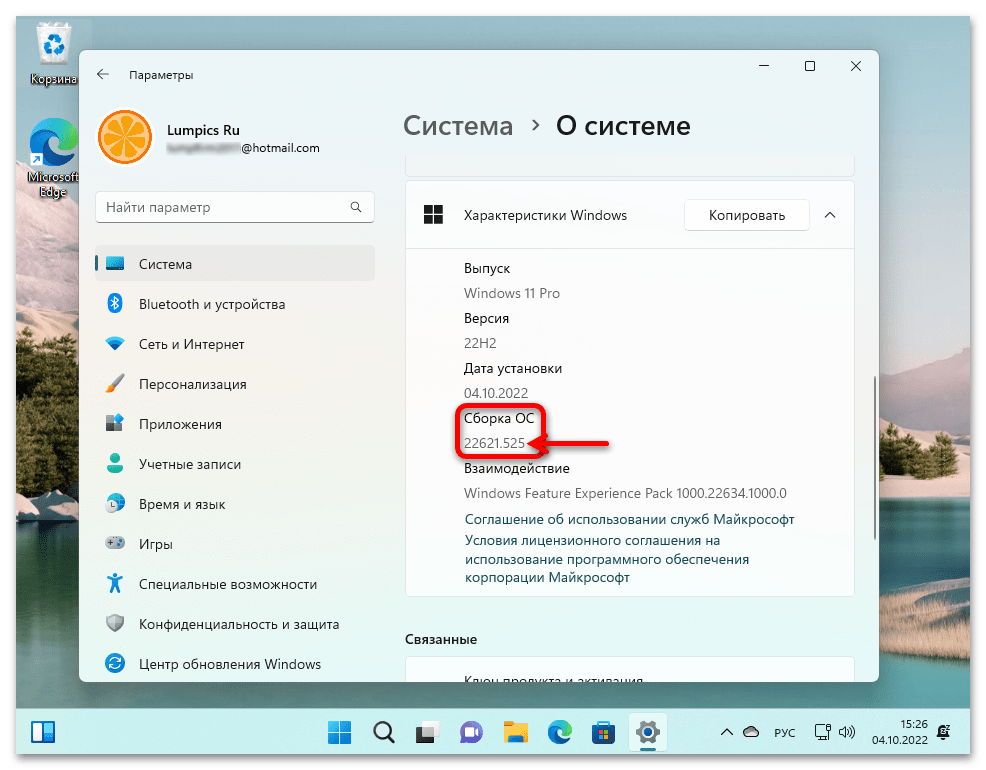The height and width of the screenshot is (770, 986).
Task: Click Windows Feature Experience Pack text
Action: [x=625, y=493]
